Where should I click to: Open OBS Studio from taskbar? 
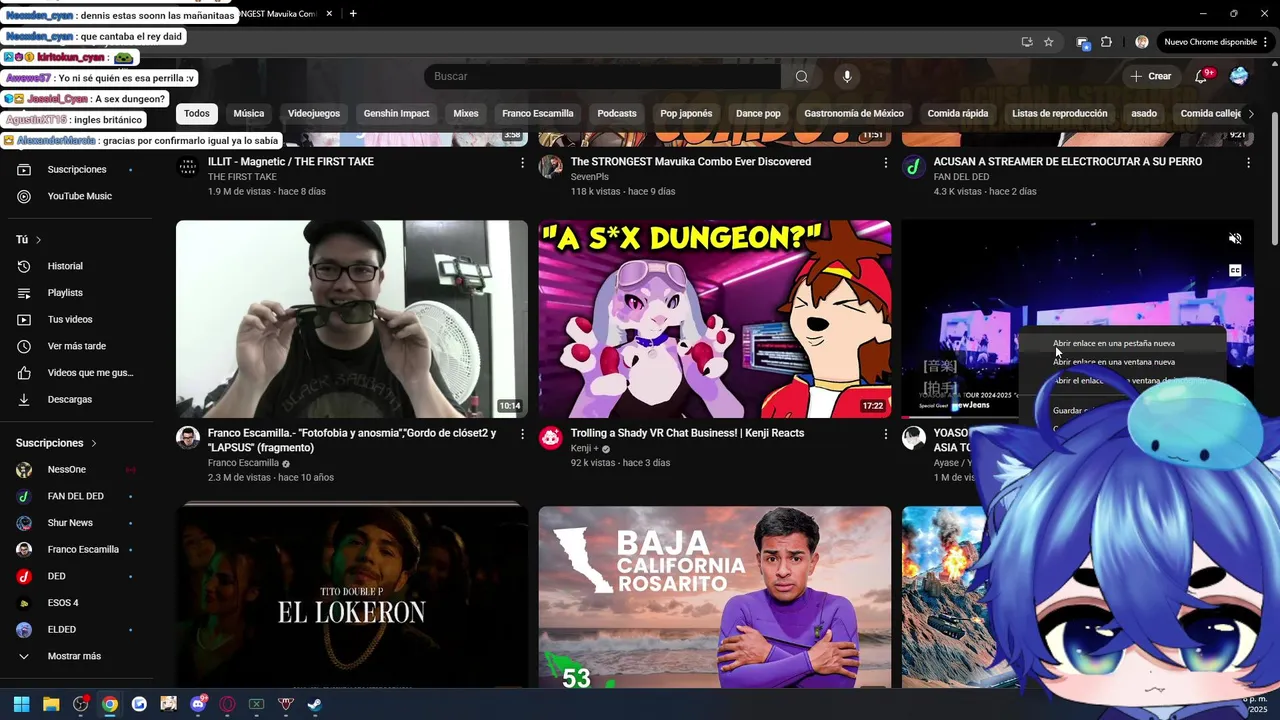click(81, 704)
